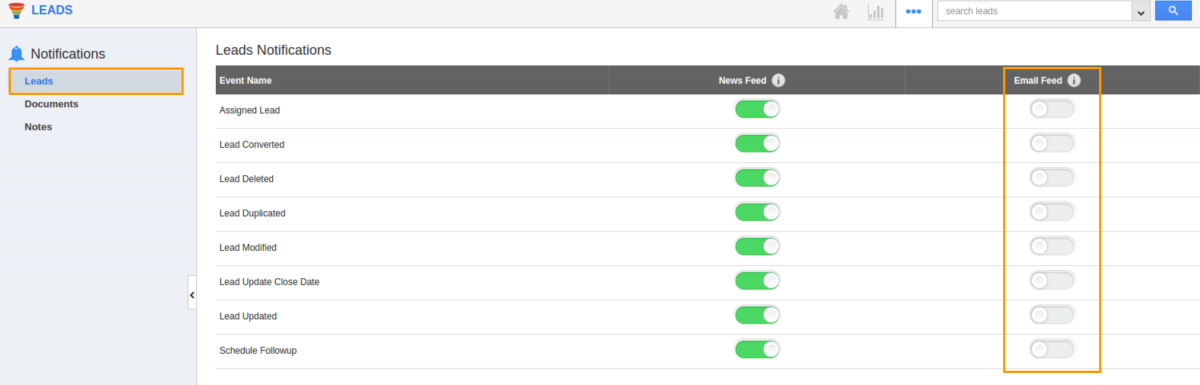The image size is (1200, 385).
Task: Open Notes notifications section
Action: tap(38, 127)
